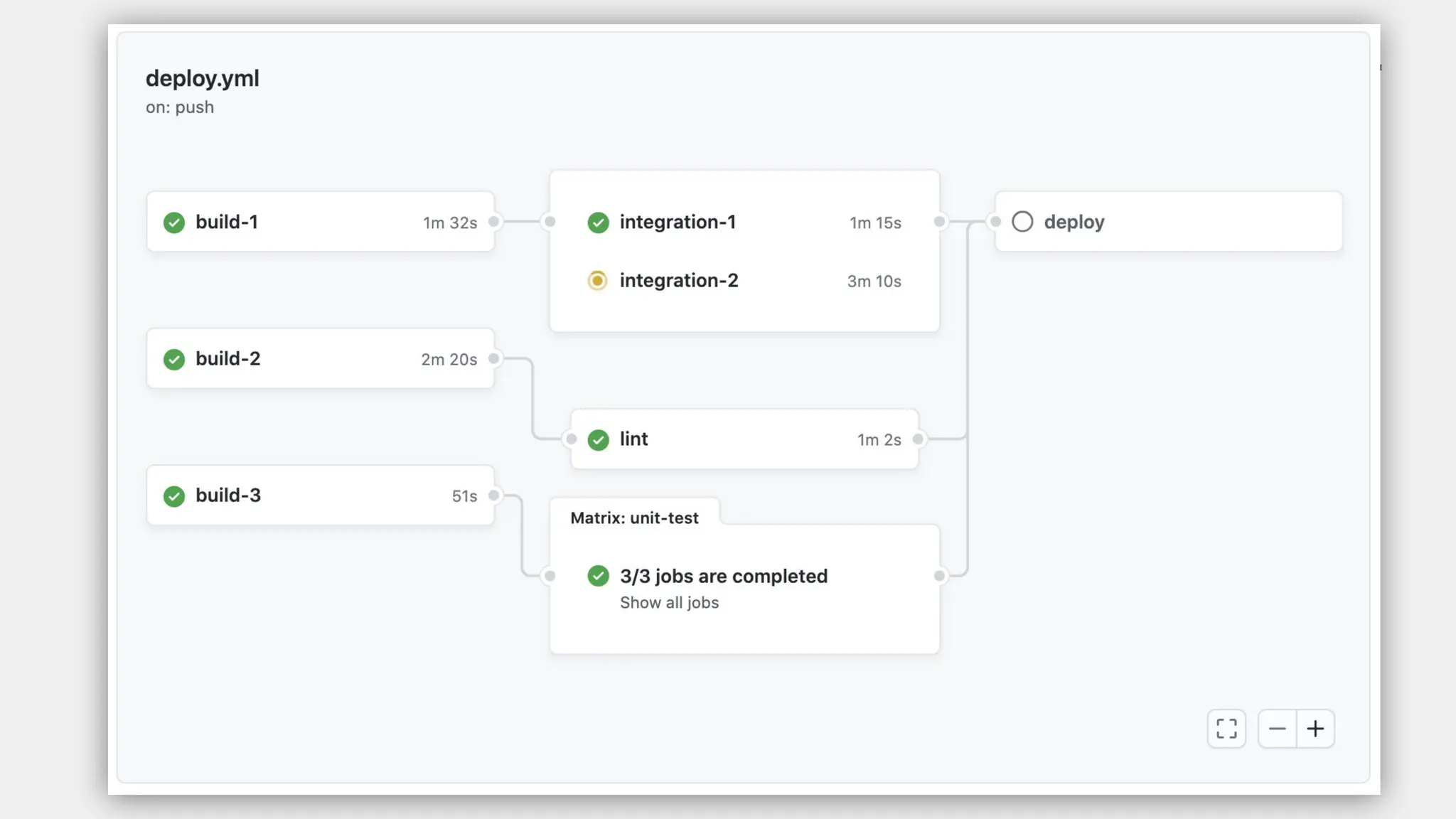The height and width of the screenshot is (819, 1456).
Task: Expand matrix via Show all jobs
Action: [x=669, y=603]
